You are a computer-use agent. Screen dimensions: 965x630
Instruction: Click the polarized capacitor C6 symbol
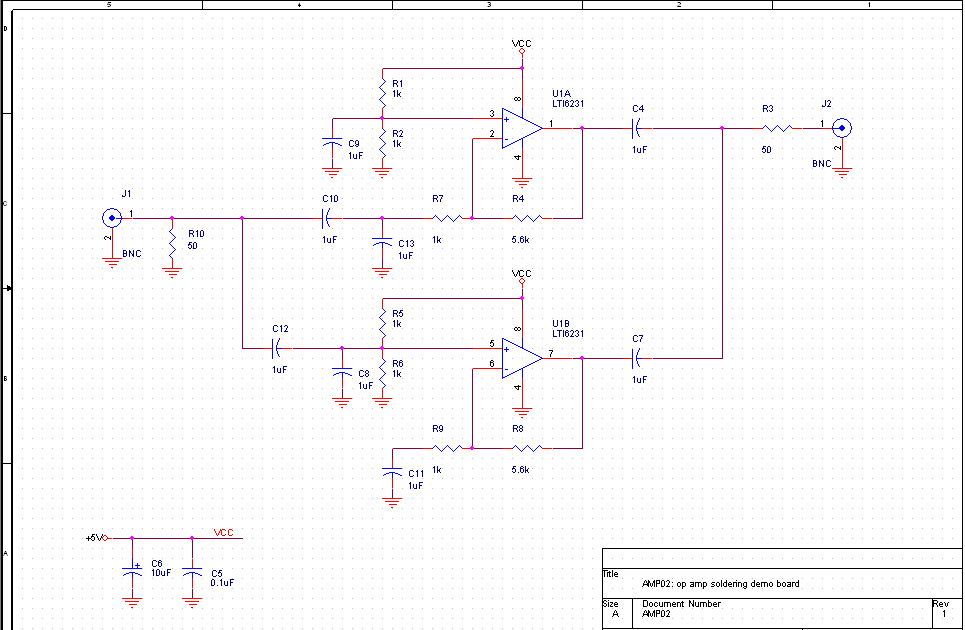coord(132,573)
